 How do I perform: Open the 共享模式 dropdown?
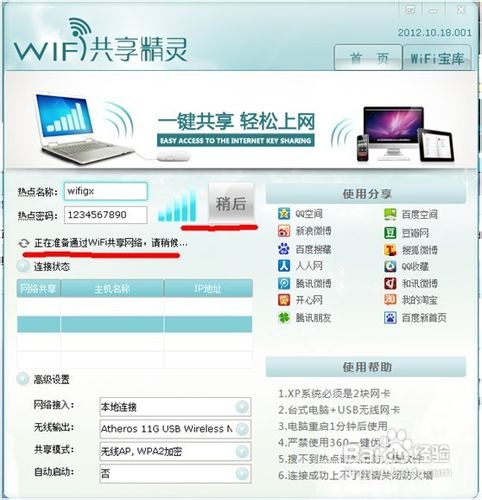coord(242,451)
